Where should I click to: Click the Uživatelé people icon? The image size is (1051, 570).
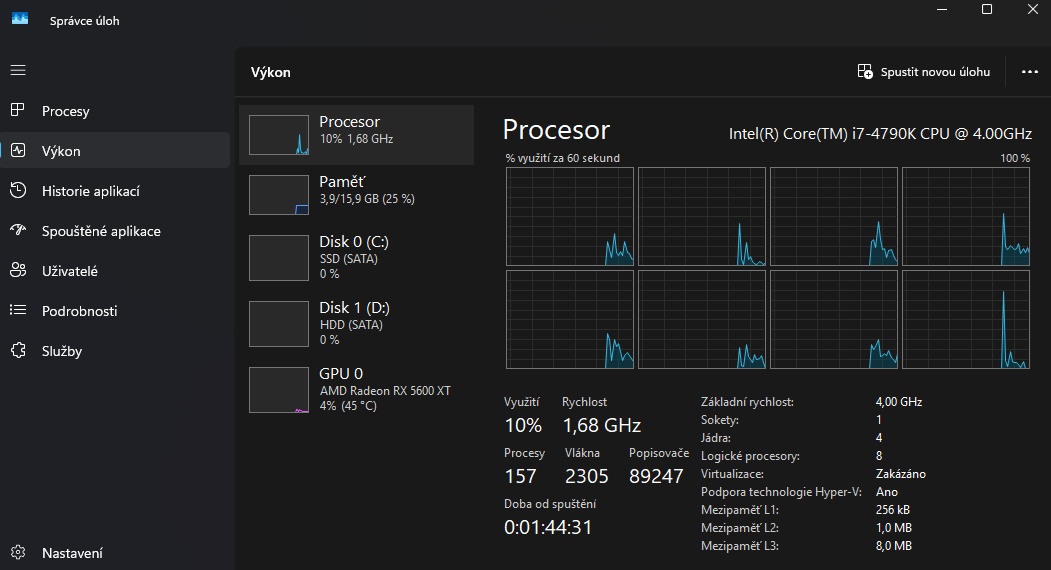tap(18, 270)
